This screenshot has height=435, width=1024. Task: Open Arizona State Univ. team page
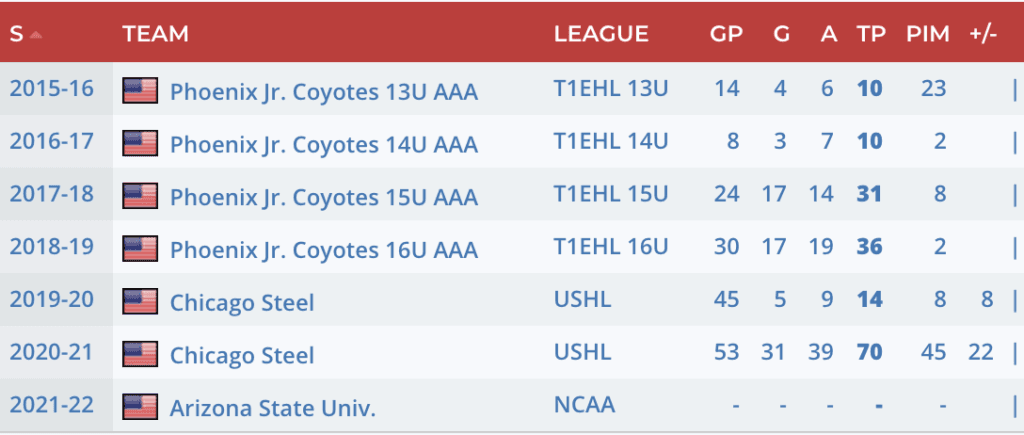tap(273, 408)
